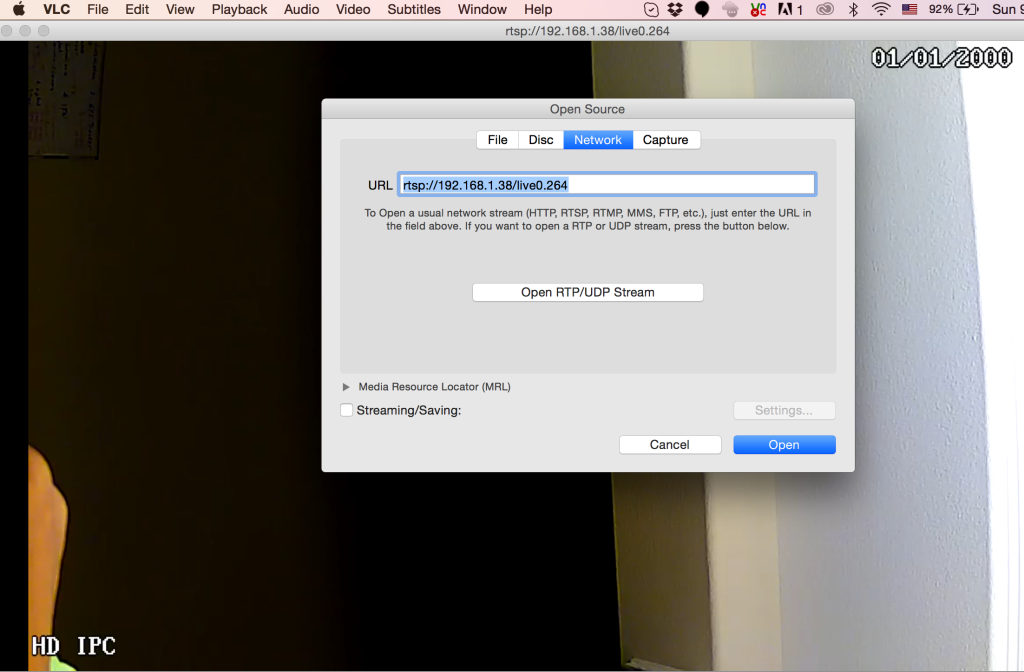1024x672 pixels.
Task: Open the Playback menu
Action: point(240,9)
